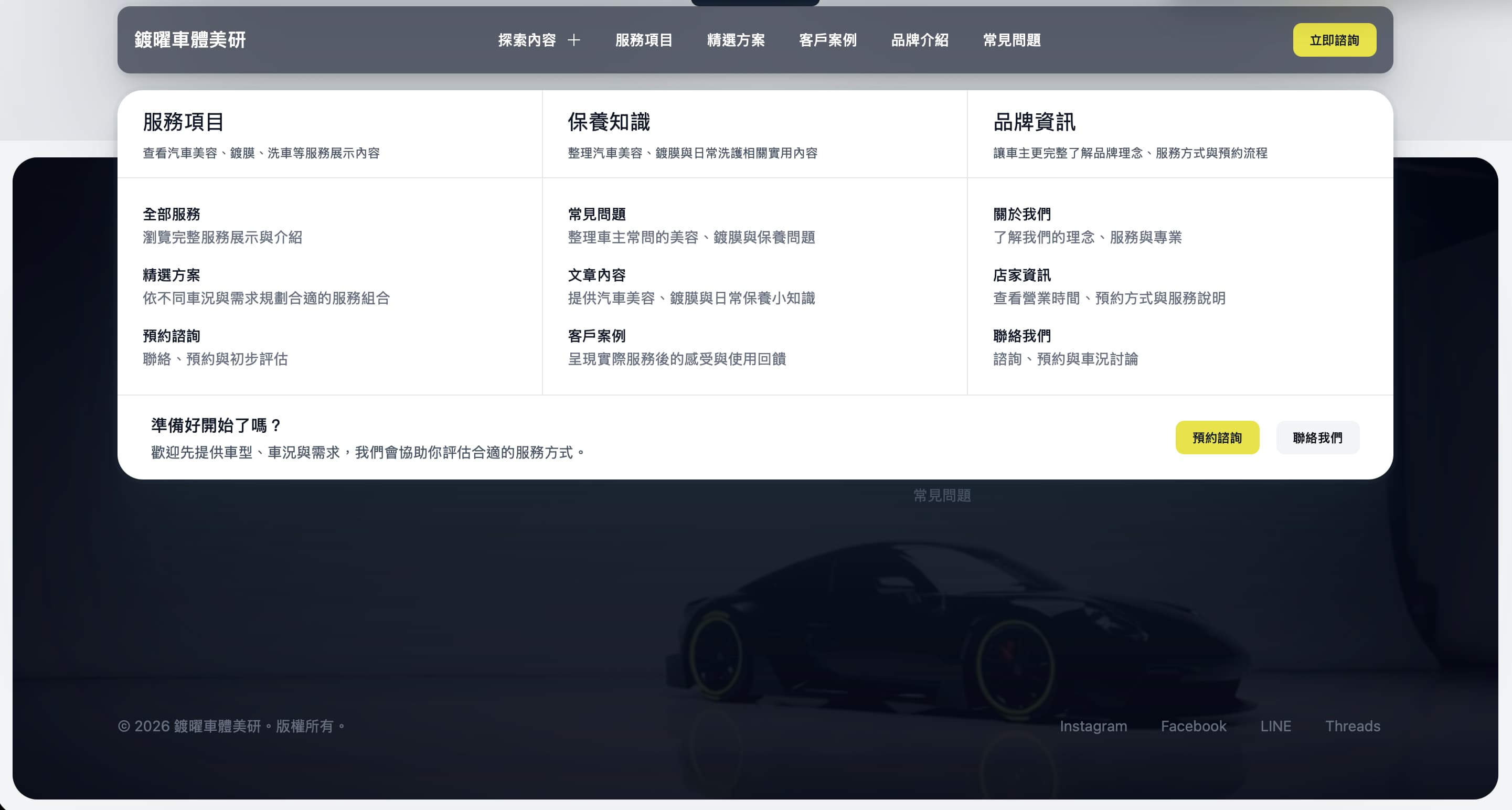Viewport: 1512px width, 810px height.
Task: Click the heading 準備好開始了嗎？
Action: click(x=217, y=425)
